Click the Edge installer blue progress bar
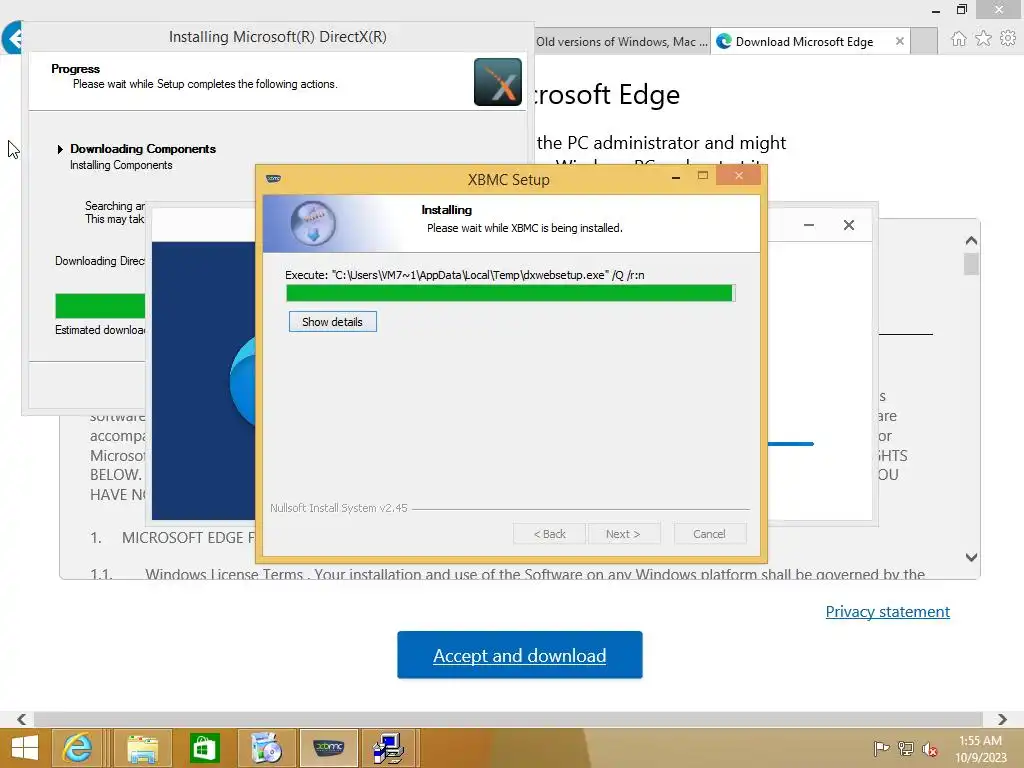This screenshot has height=768, width=1024. pos(791,443)
